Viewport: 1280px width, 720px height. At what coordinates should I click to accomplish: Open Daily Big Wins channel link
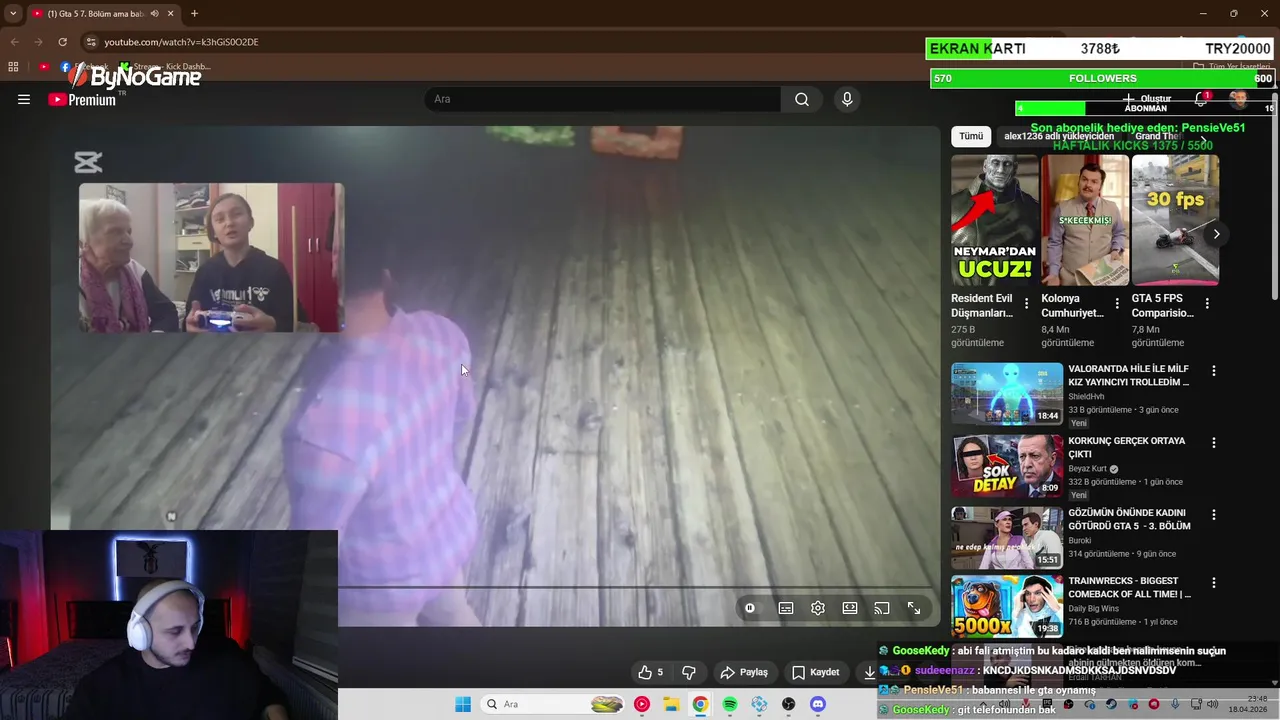pos(1095,609)
